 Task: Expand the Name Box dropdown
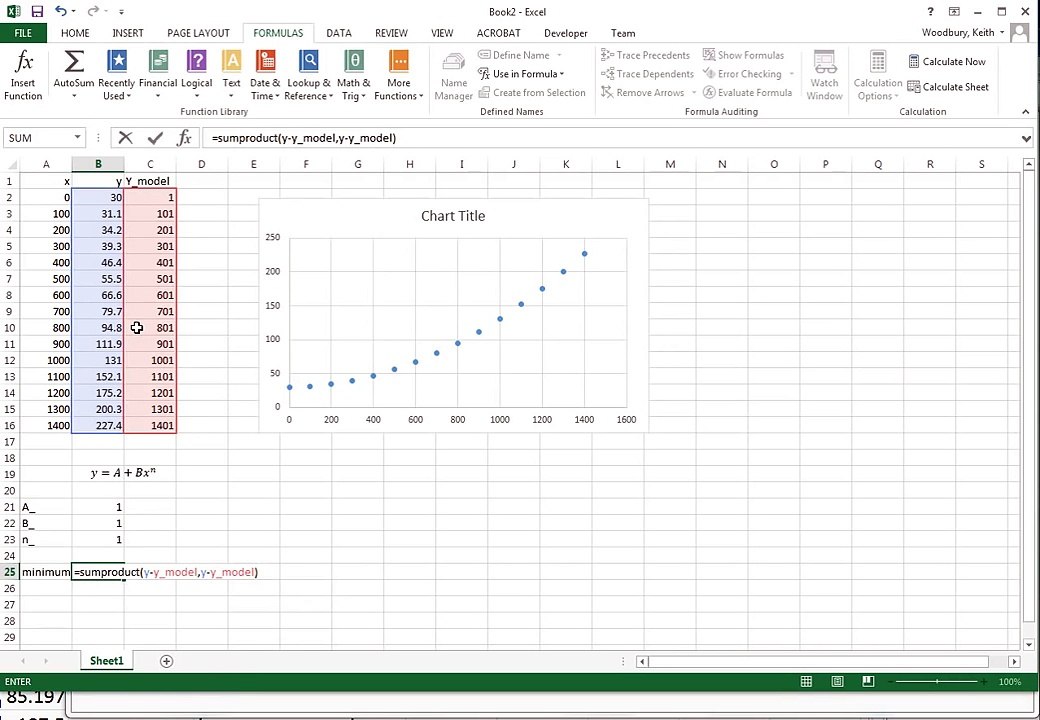coord(78,137)
